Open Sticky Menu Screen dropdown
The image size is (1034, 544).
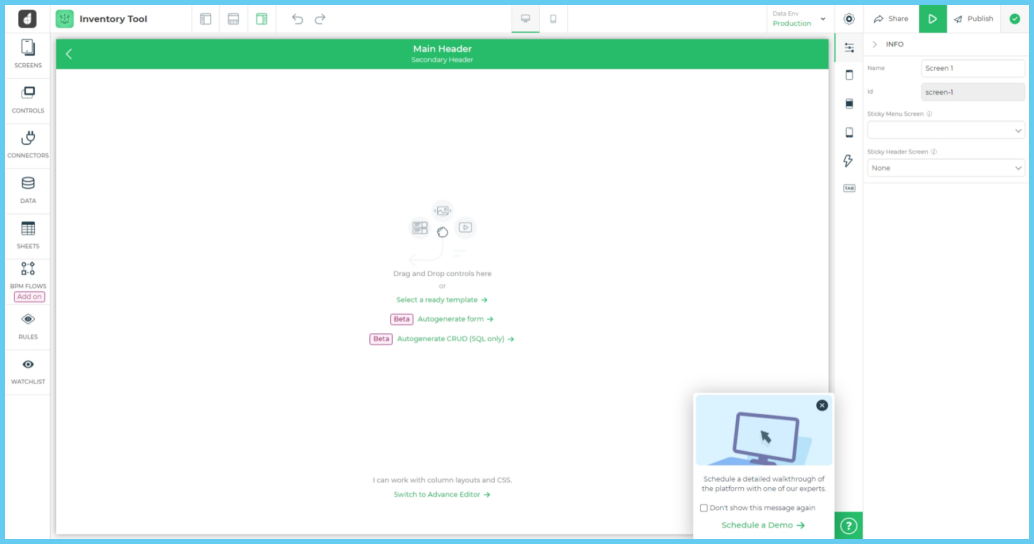(x=945, y=130)
